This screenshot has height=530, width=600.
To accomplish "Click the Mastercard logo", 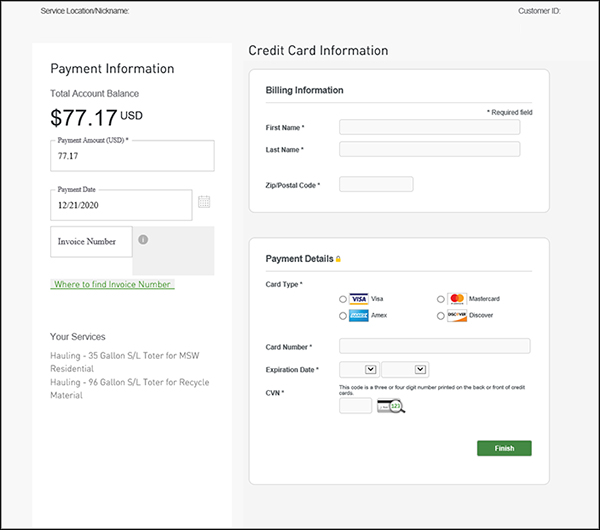I will [457, 298].
